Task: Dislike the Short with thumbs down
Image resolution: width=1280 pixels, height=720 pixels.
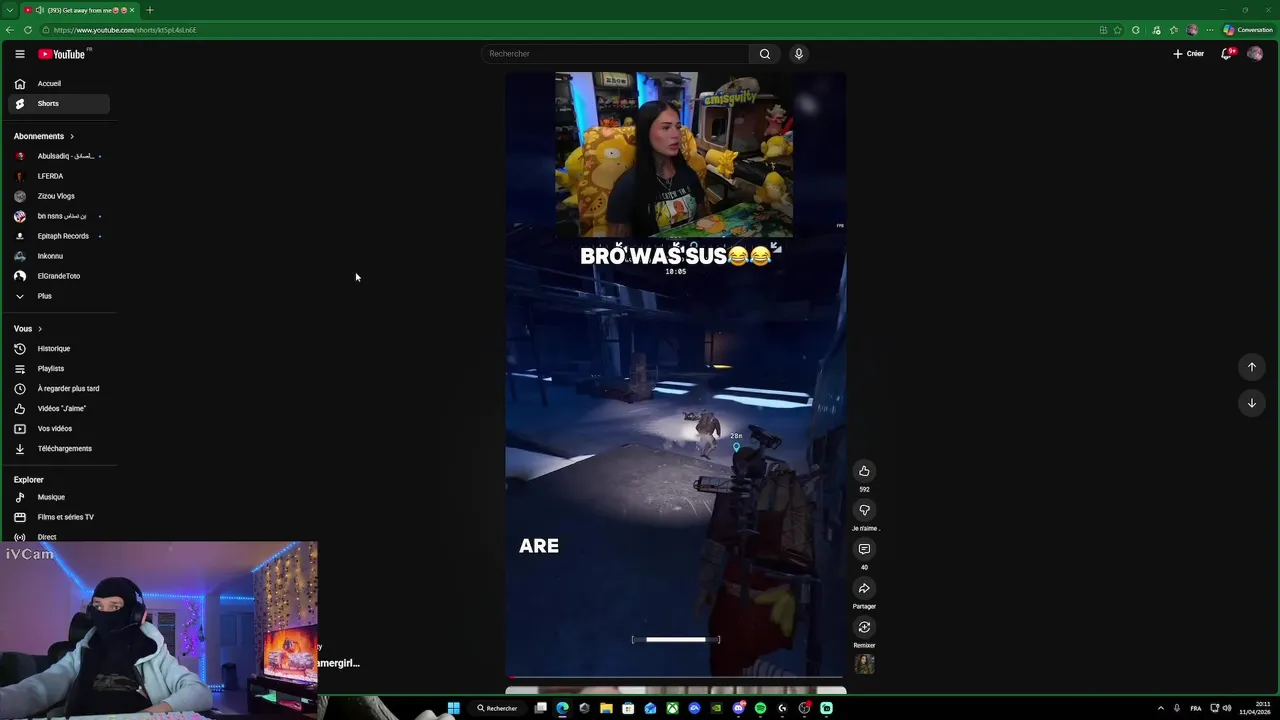Action: pyautogui.click(x=864, y=510)
